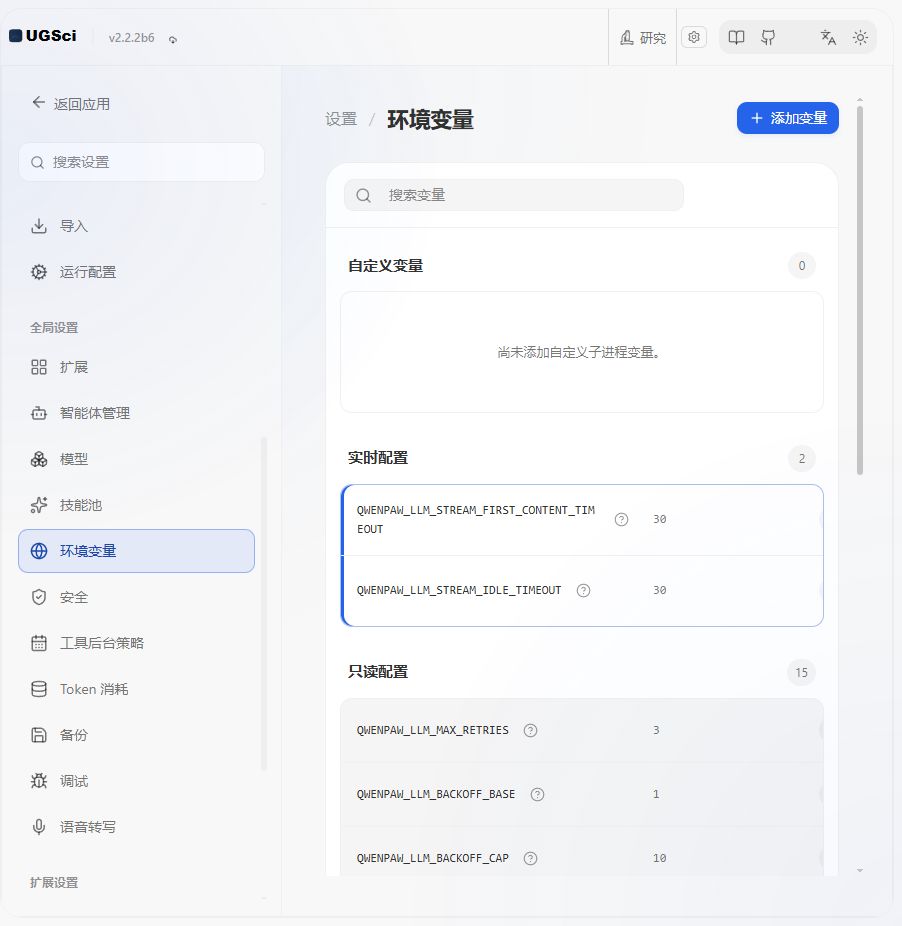This screenshot has width=902, height=926.
Task: Click the UGSci logo
Action: coord(43,35)
